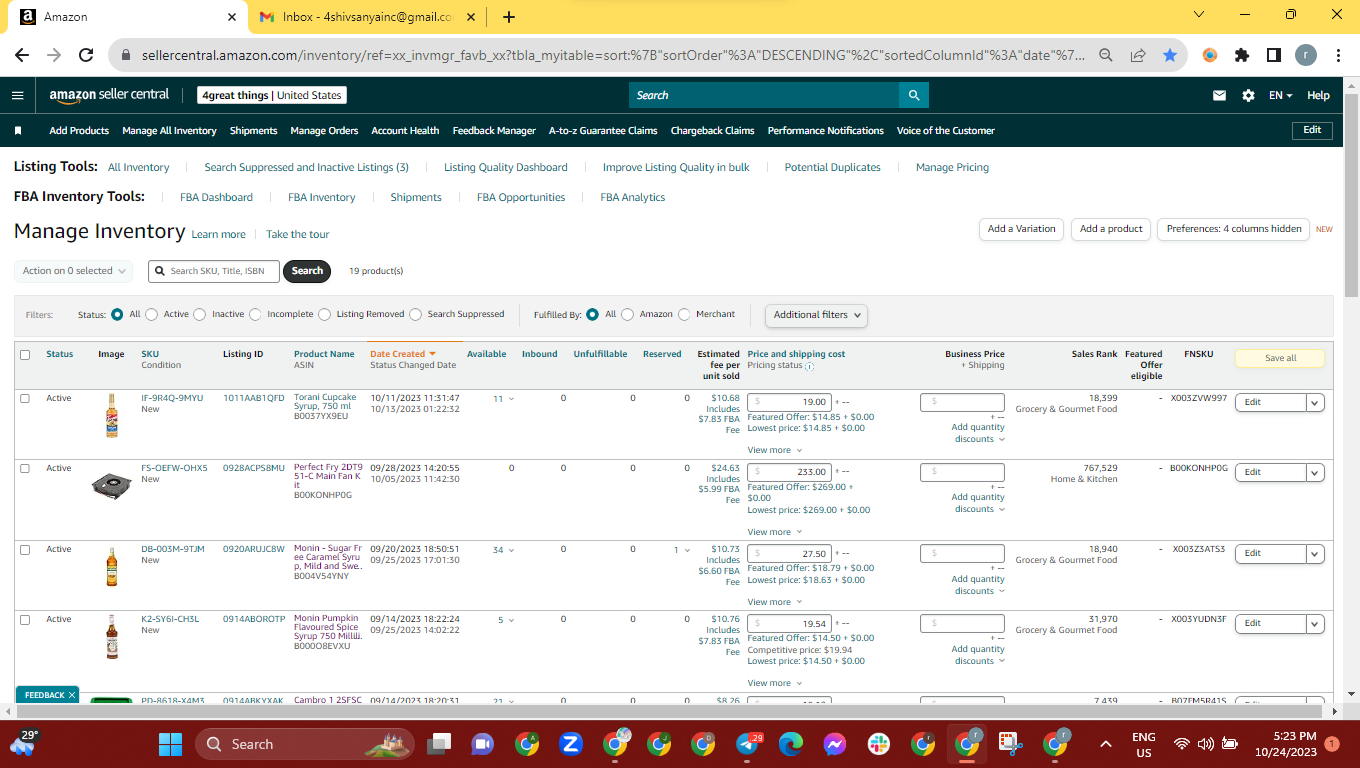Reload the page with the refresh icon
The image size is (1360, 768).
tap(86, 56)
